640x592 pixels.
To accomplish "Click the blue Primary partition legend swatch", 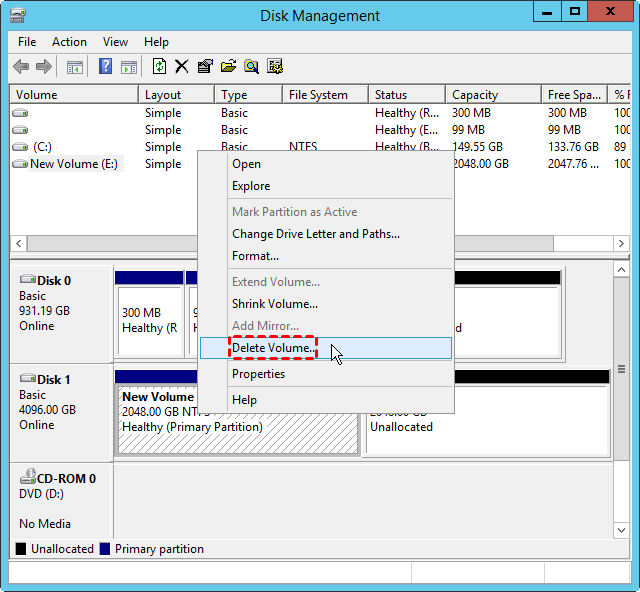I will point(105,549).
